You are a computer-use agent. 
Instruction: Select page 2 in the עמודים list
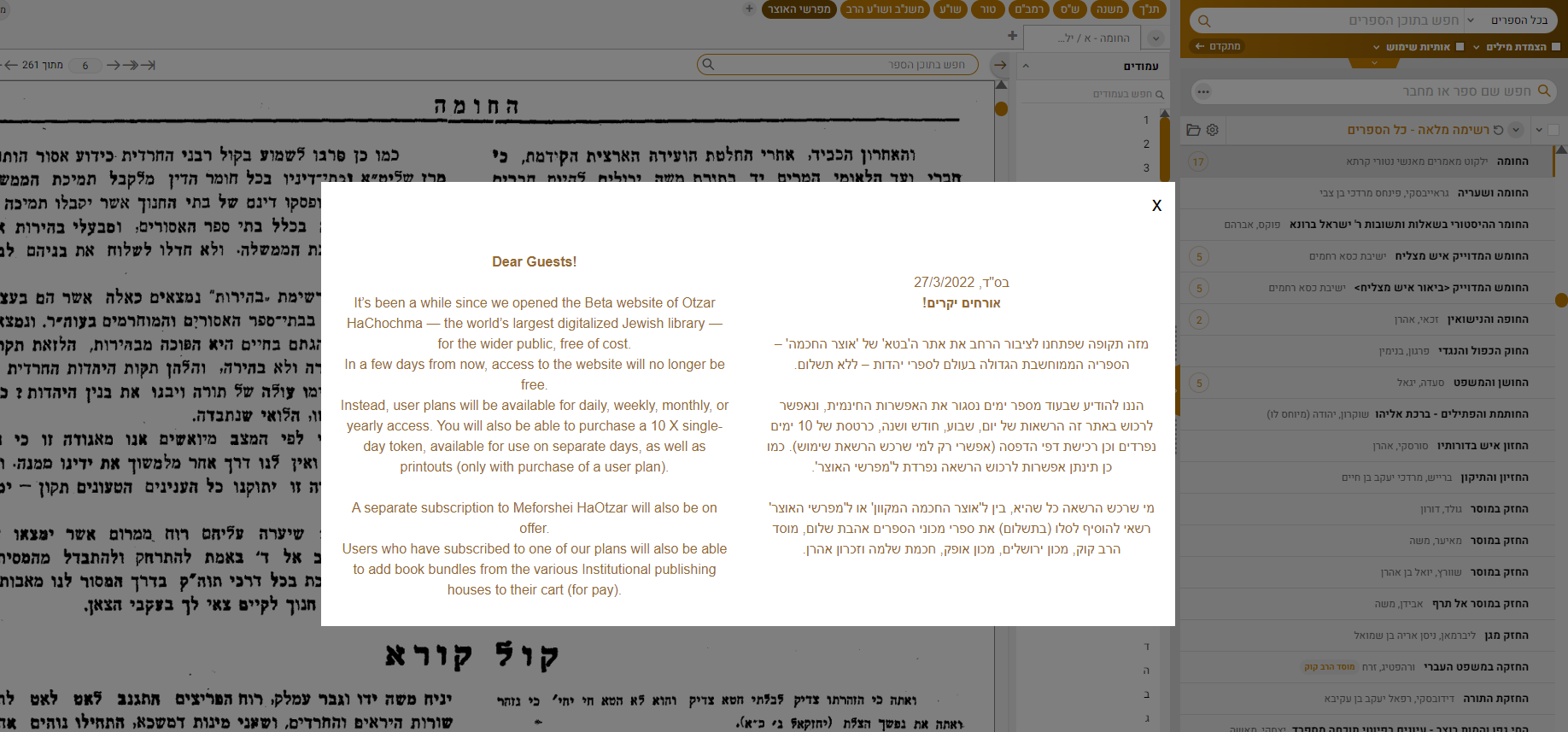click(x=1146, y=144)
